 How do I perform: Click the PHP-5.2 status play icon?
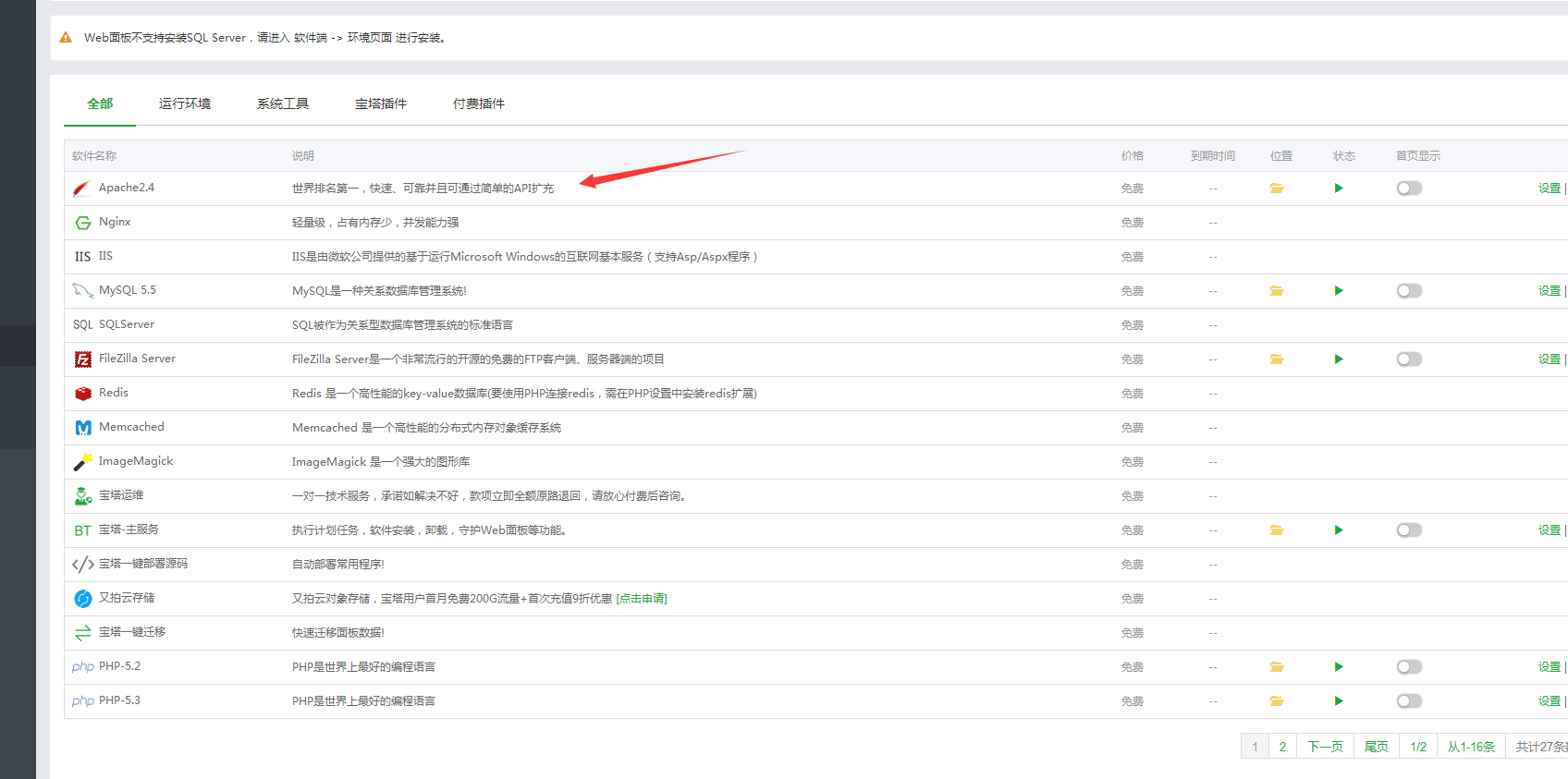point(1339,667)
